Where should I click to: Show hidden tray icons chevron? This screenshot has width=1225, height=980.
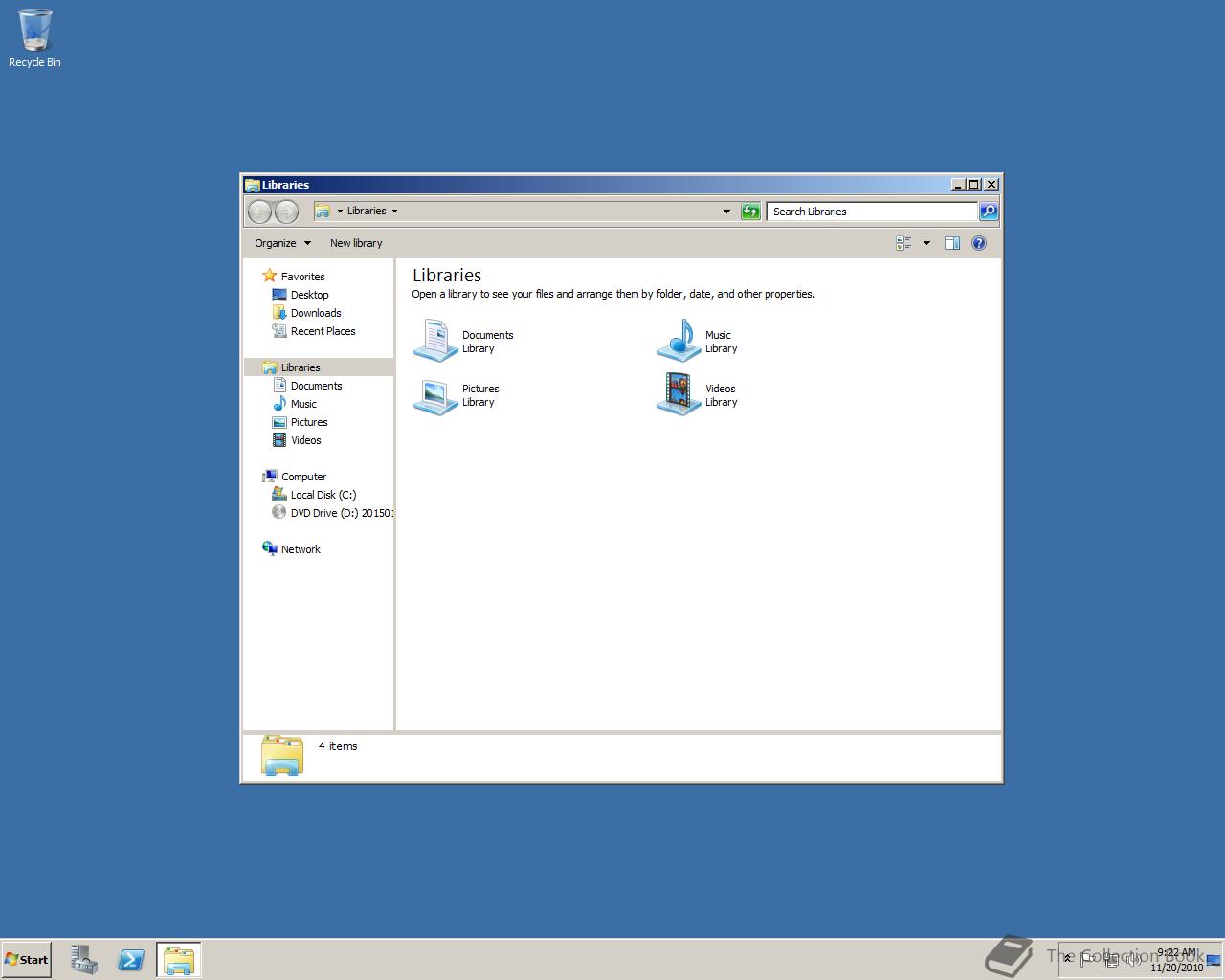[x=1068, y=959]
